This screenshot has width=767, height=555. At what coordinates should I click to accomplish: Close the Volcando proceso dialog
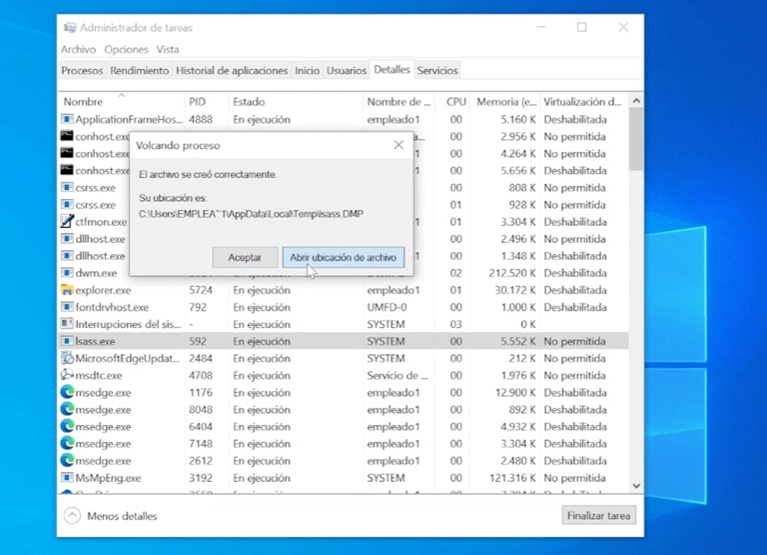399,145
